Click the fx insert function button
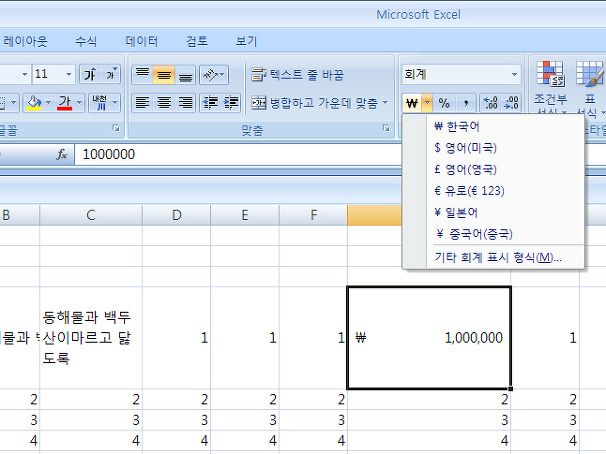The width and height of the screenshot is (606, 454). coord(62,155)
